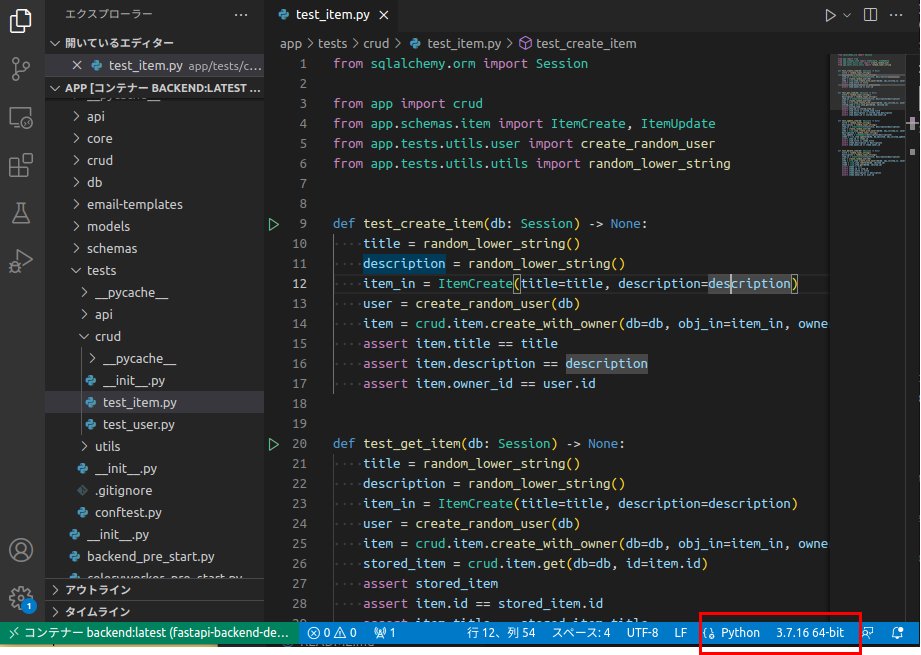The width and height of the screenshot is (921, 655).
Task: Run test_get_item from the gutter
Action: [x=274, y=444]
